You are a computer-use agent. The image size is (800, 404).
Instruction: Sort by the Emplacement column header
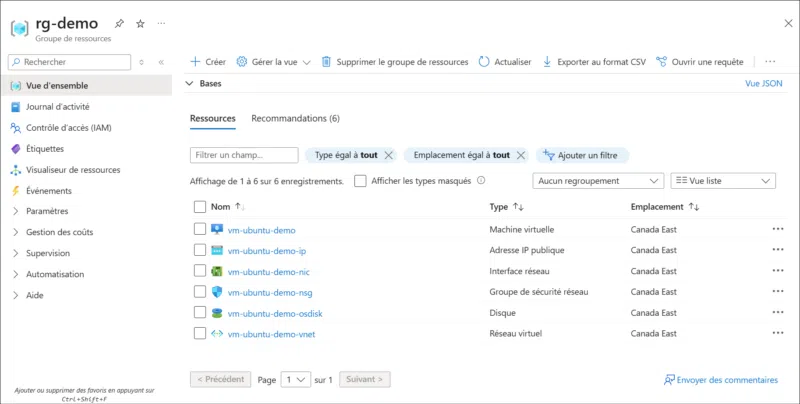tap(665, 207)
